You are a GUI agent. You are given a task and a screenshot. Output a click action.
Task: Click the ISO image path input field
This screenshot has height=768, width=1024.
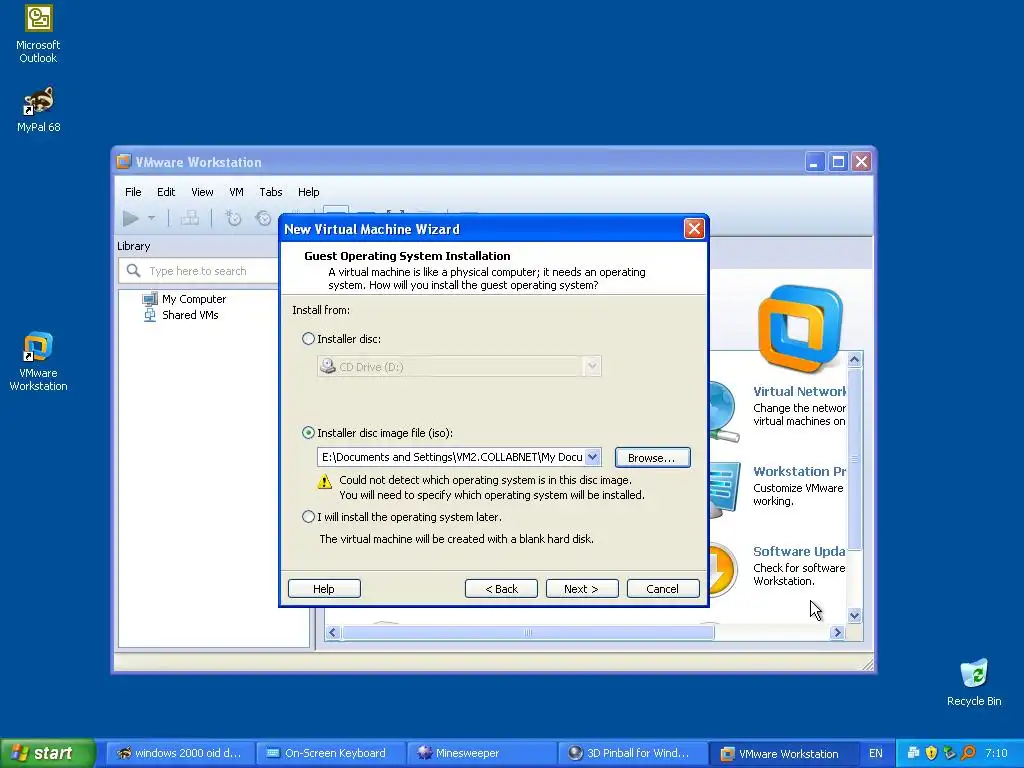(451, 456)
